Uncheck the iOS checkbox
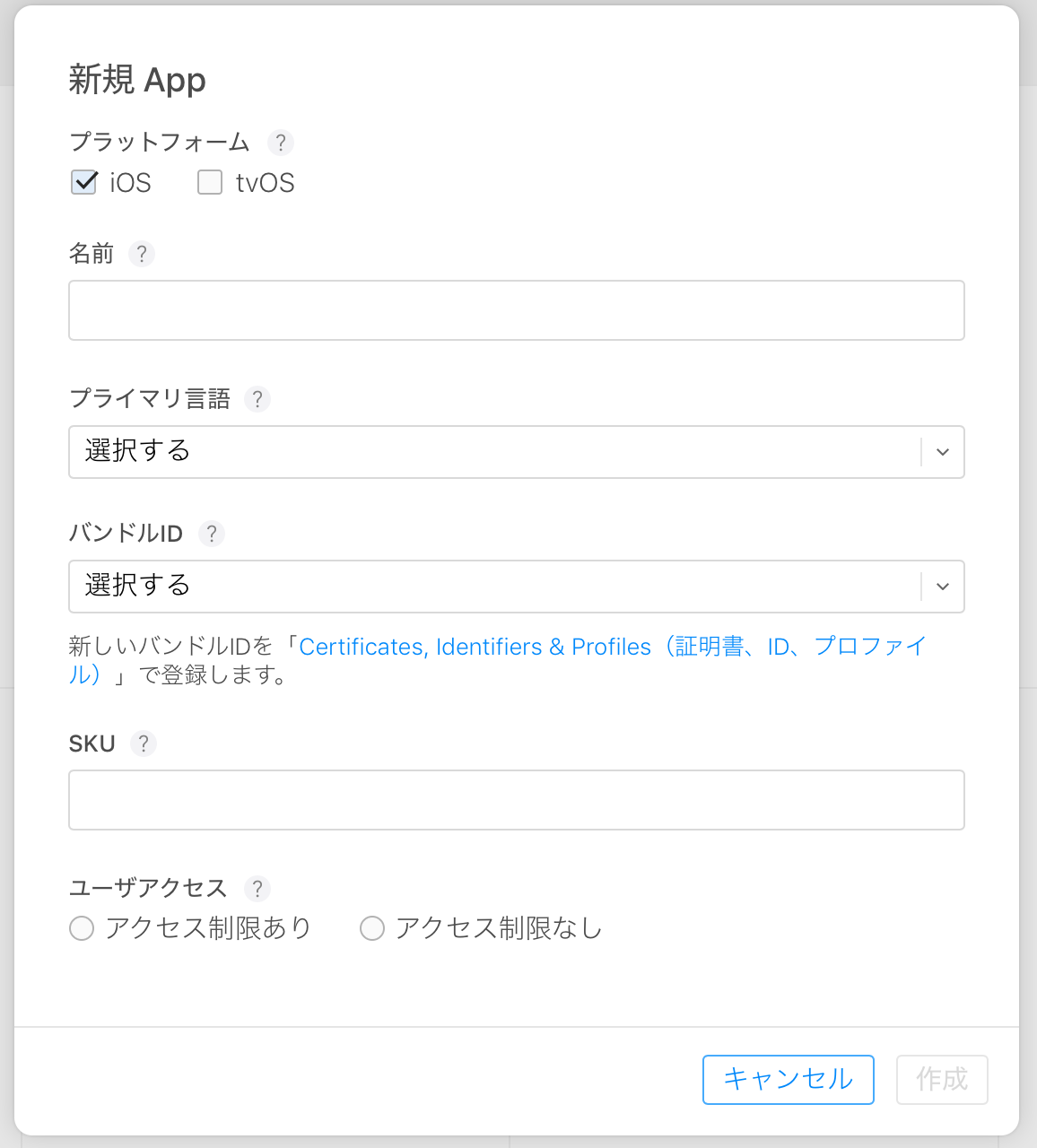Viewport: 1037px width, 1148px height. pos(83,182)
